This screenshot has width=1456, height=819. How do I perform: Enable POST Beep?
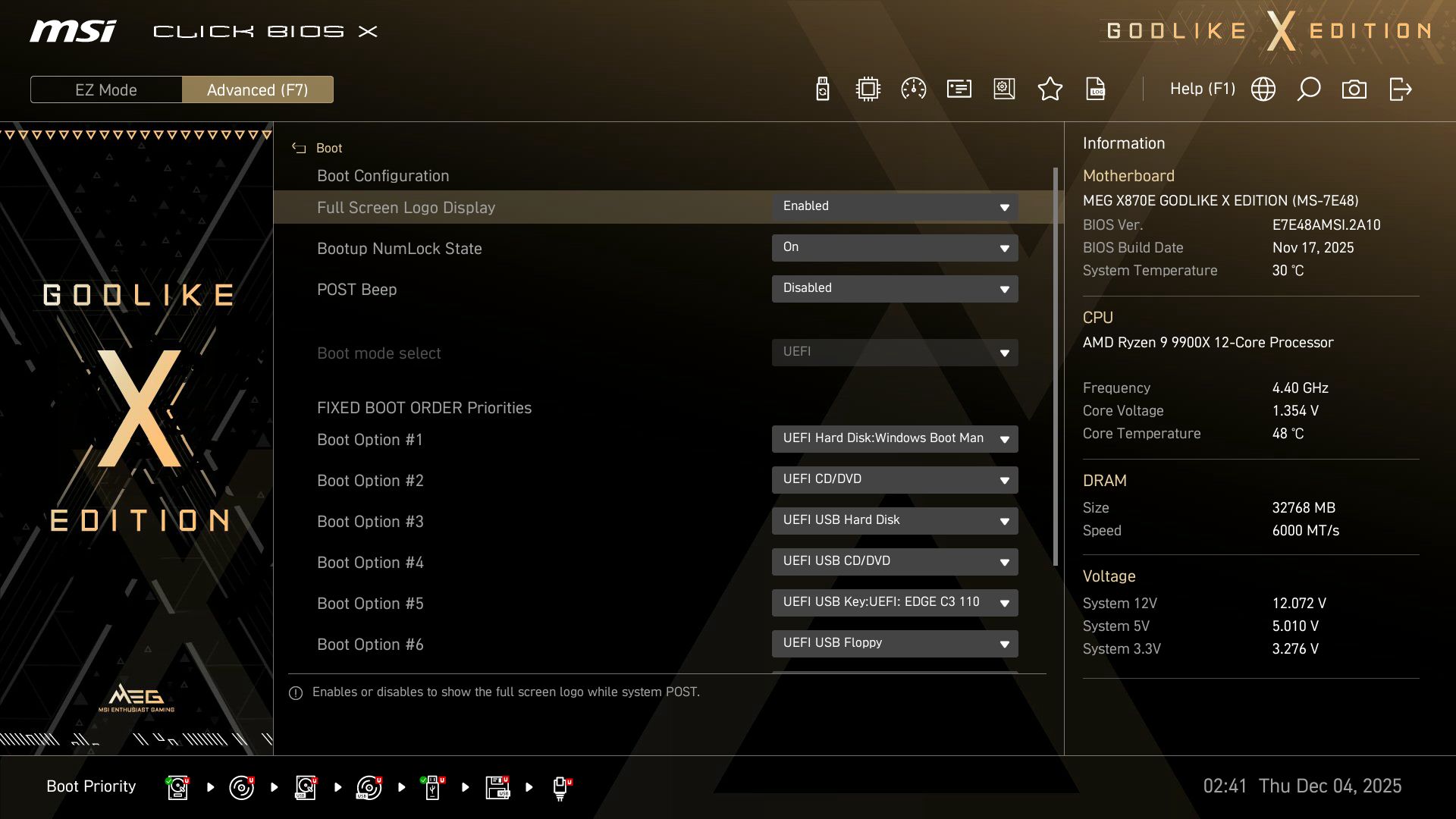point(895,288)
